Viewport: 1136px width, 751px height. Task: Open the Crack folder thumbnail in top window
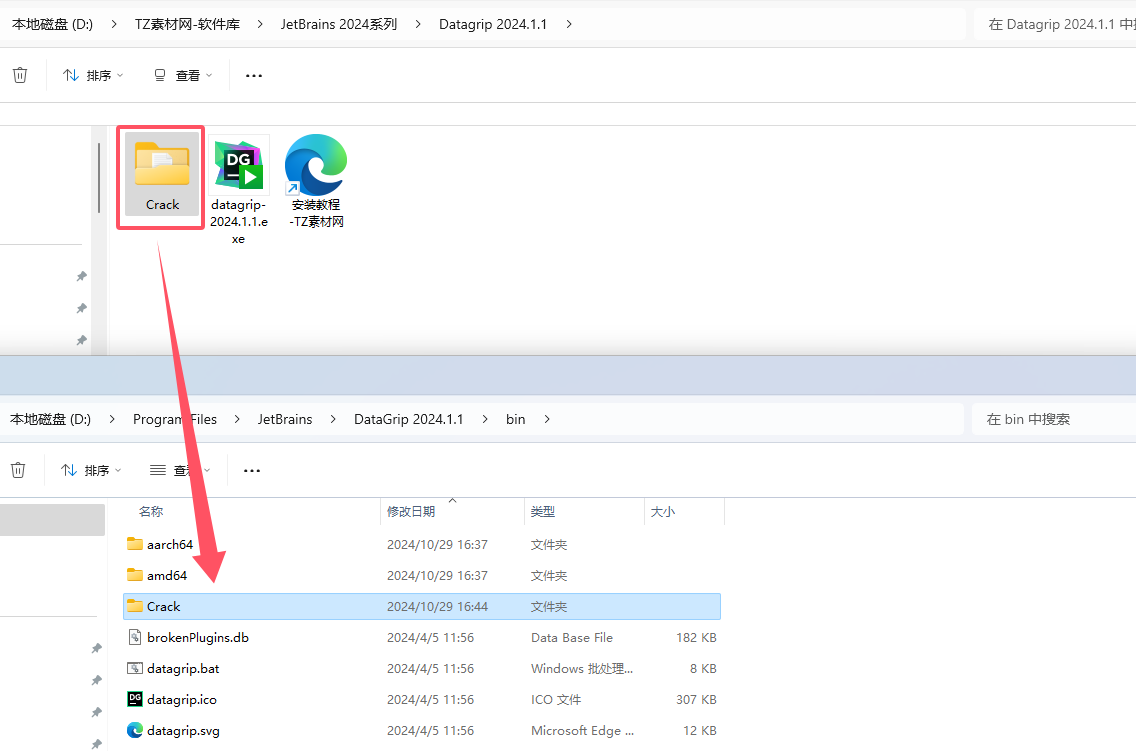click(162, 174)
